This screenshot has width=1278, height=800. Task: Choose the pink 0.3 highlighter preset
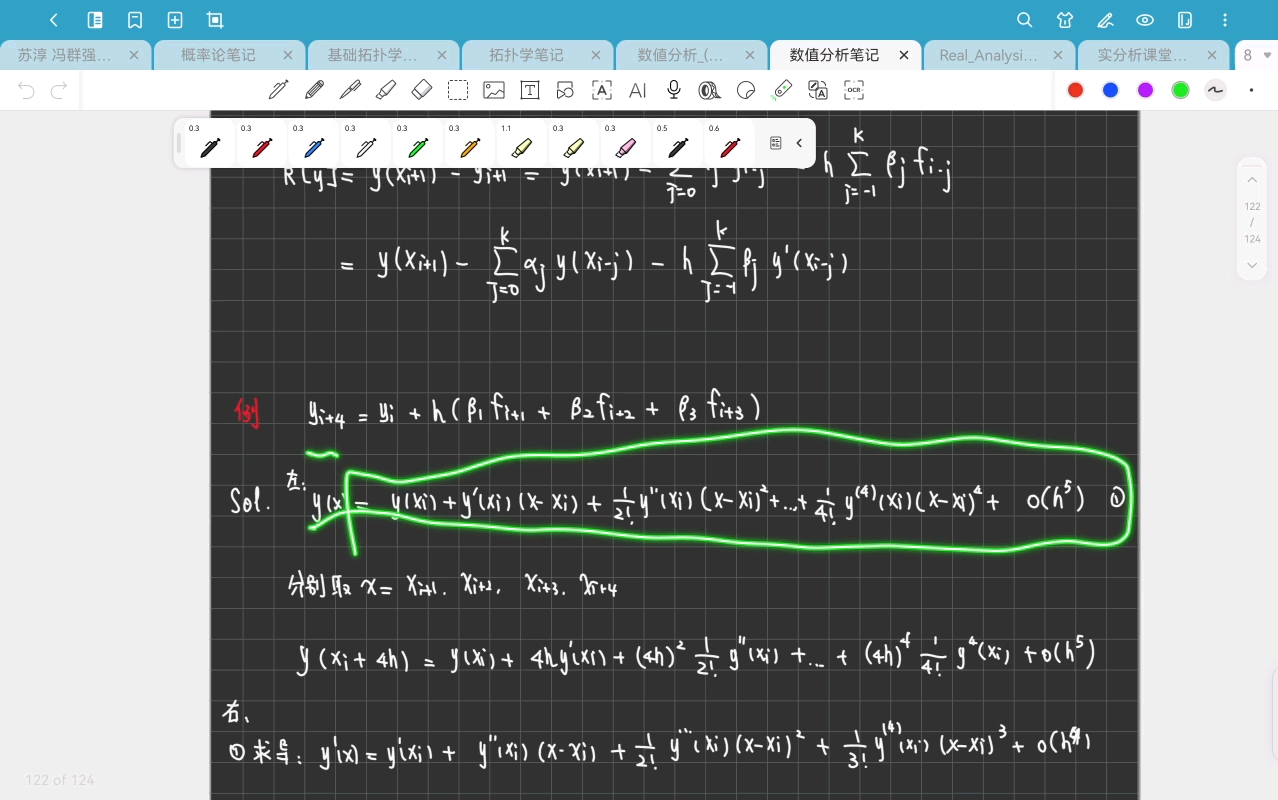(x=626, y=143)
